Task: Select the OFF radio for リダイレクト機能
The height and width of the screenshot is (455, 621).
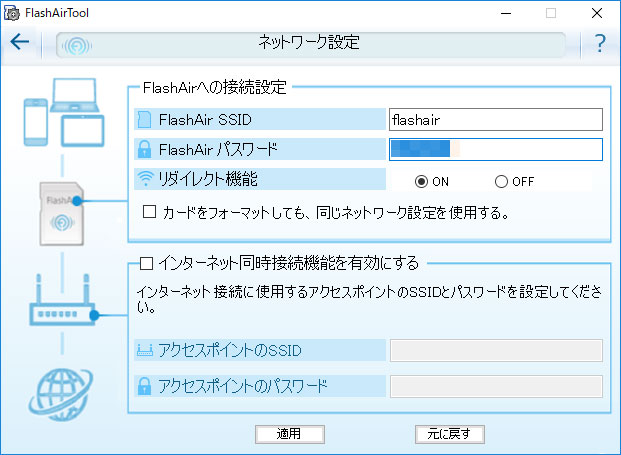Action: tap(501, 182)
